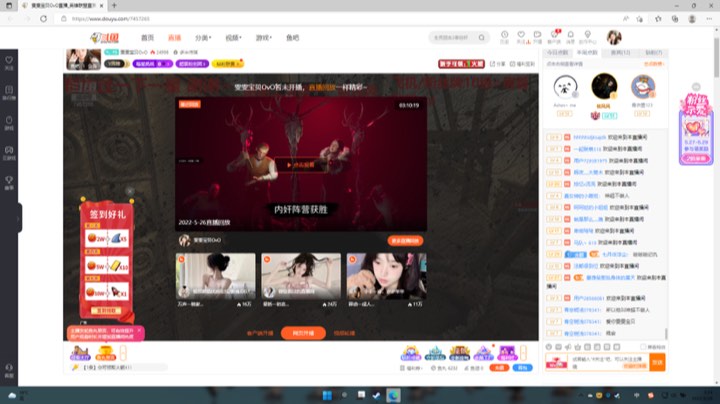Switch to the 今日贡献 tab
This screenshot has height=404, width=720.
tap(557, 53)
